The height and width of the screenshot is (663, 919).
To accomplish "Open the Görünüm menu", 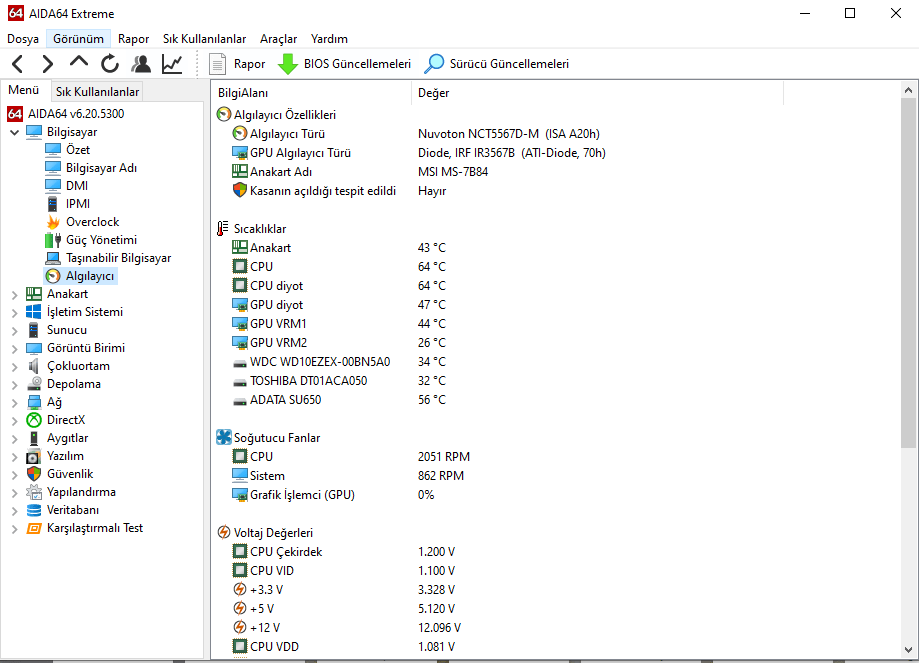I will 79,39.
